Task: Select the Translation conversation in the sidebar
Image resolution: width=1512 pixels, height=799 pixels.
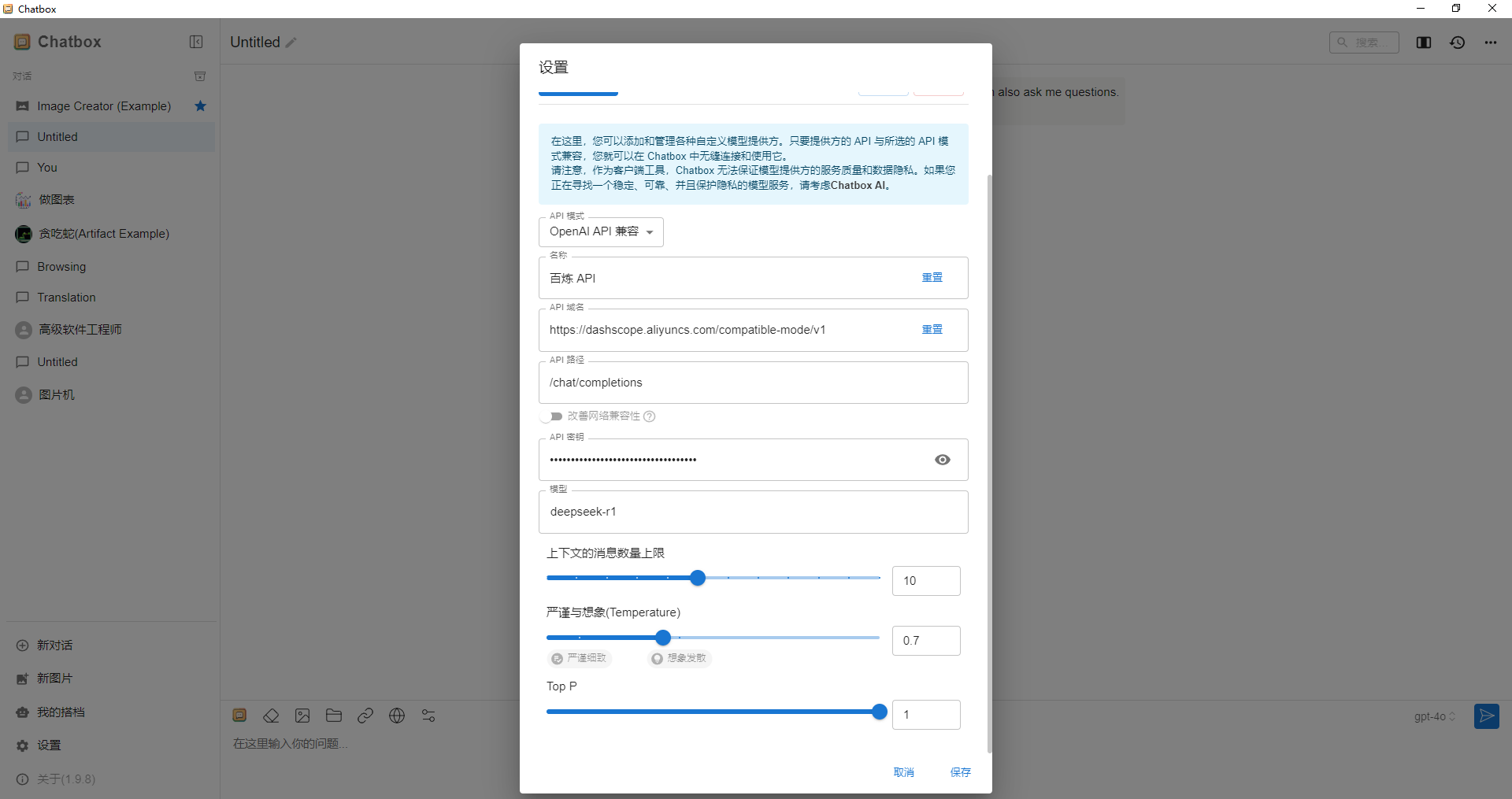Action: tap(65, 297)
